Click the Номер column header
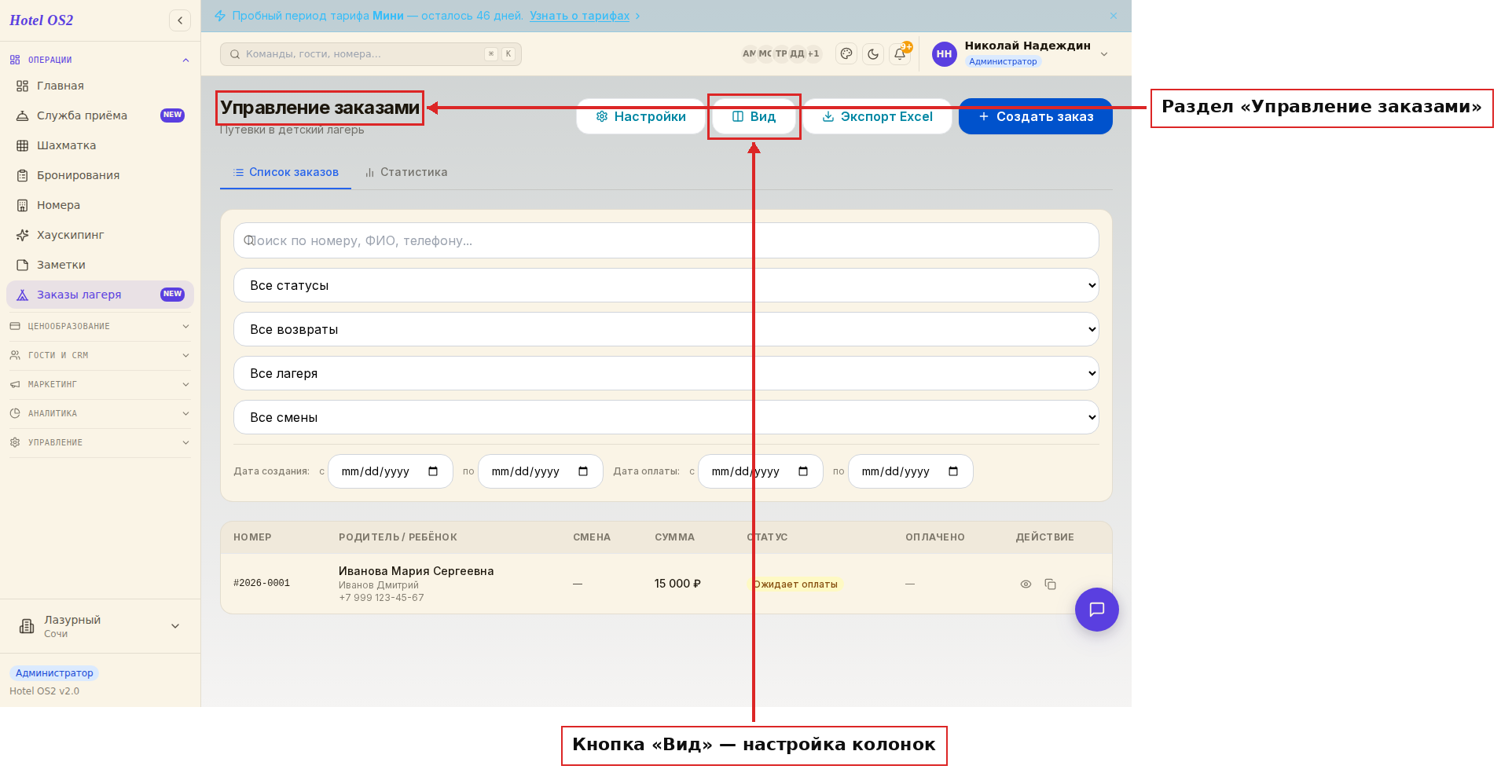The width and height of the screenshot is (1512, 784). [x=252, y=537]
